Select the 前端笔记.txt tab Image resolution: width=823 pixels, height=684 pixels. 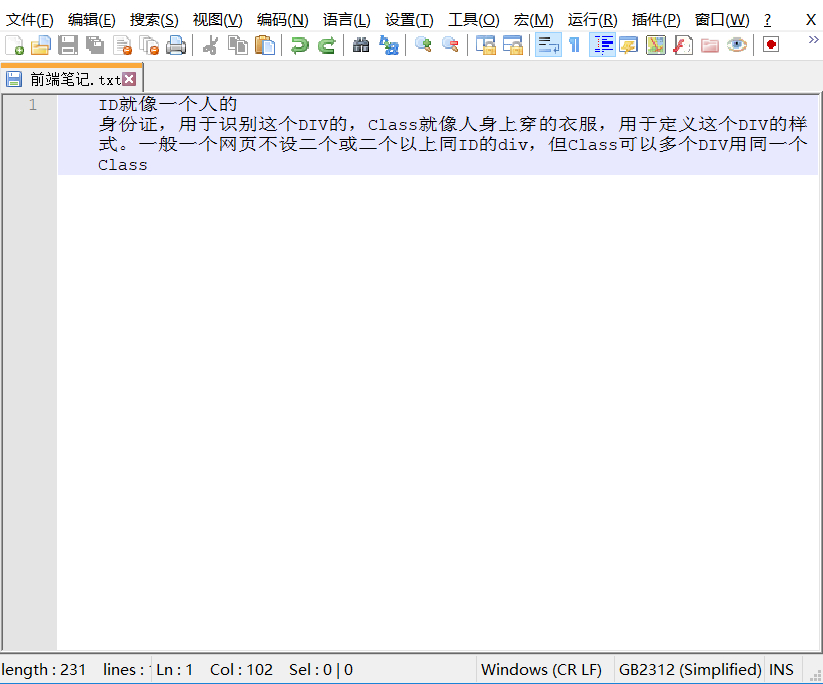click(72, 79)
